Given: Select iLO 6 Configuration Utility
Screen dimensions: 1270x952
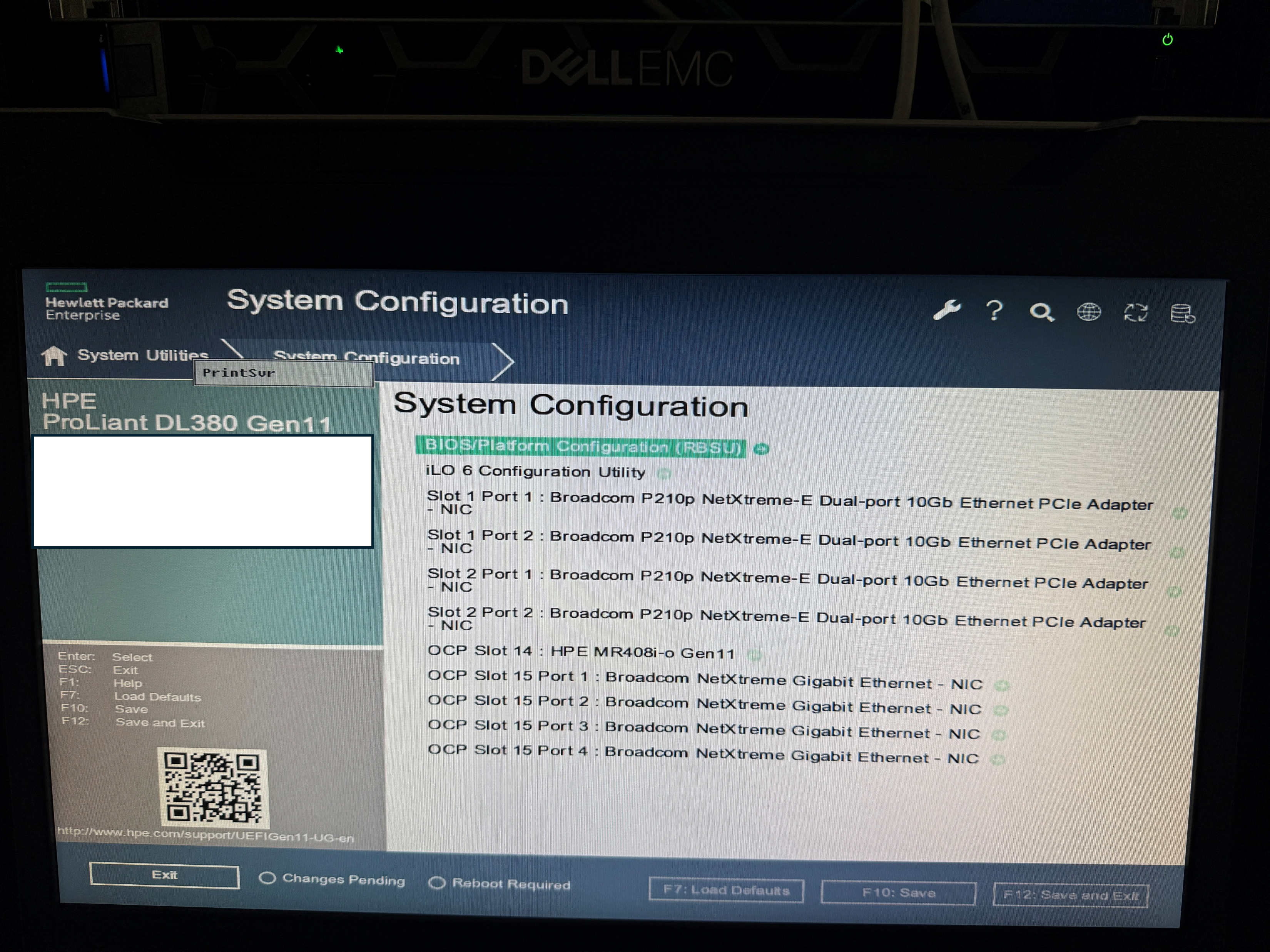Looking at the screenshot, I should pos(535,472).
